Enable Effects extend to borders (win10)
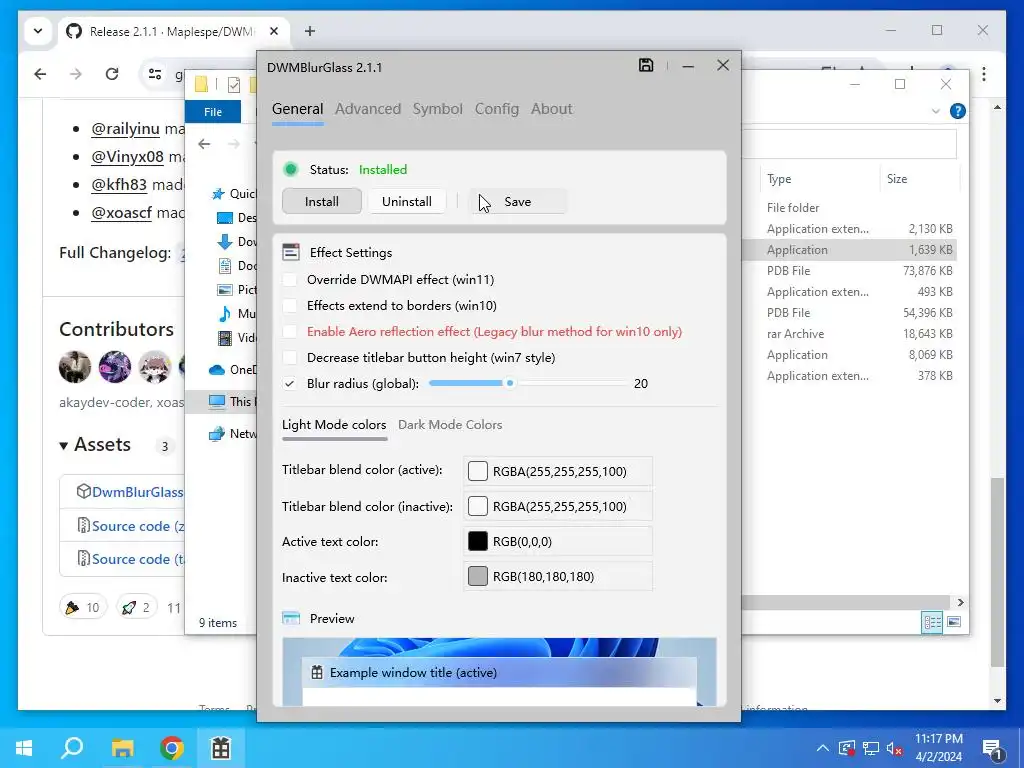The height and width of the screenshot is (768, 1024). tap(289, 306)
